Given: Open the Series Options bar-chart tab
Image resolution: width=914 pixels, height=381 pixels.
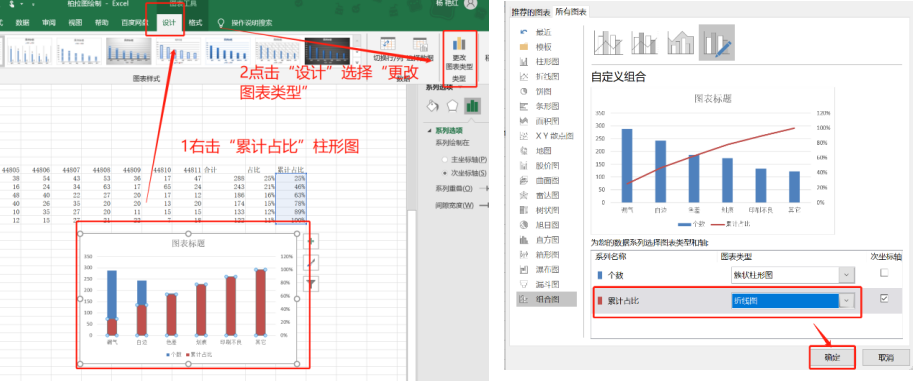Looking at the screenshot, I should click(x=472, y=105).
